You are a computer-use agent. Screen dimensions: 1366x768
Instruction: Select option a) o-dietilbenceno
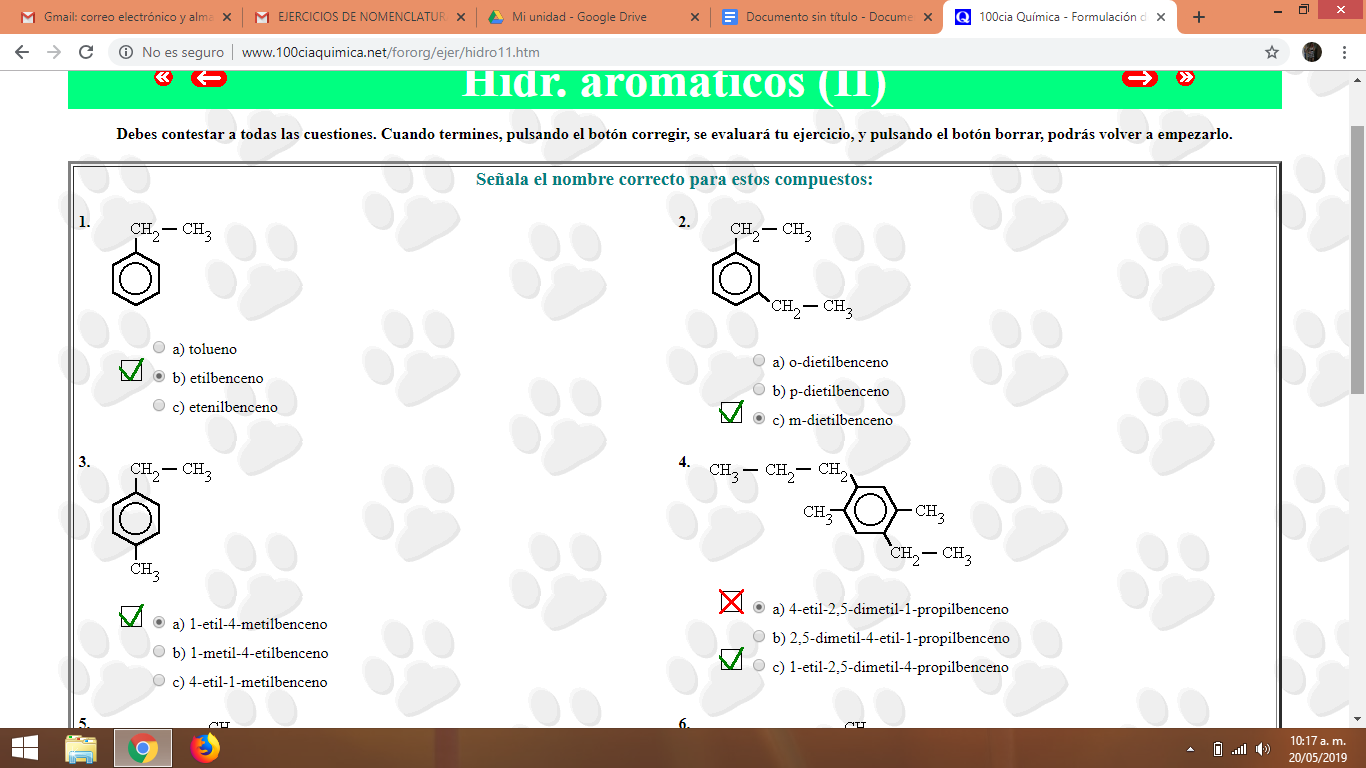click(x=759, y=361)
